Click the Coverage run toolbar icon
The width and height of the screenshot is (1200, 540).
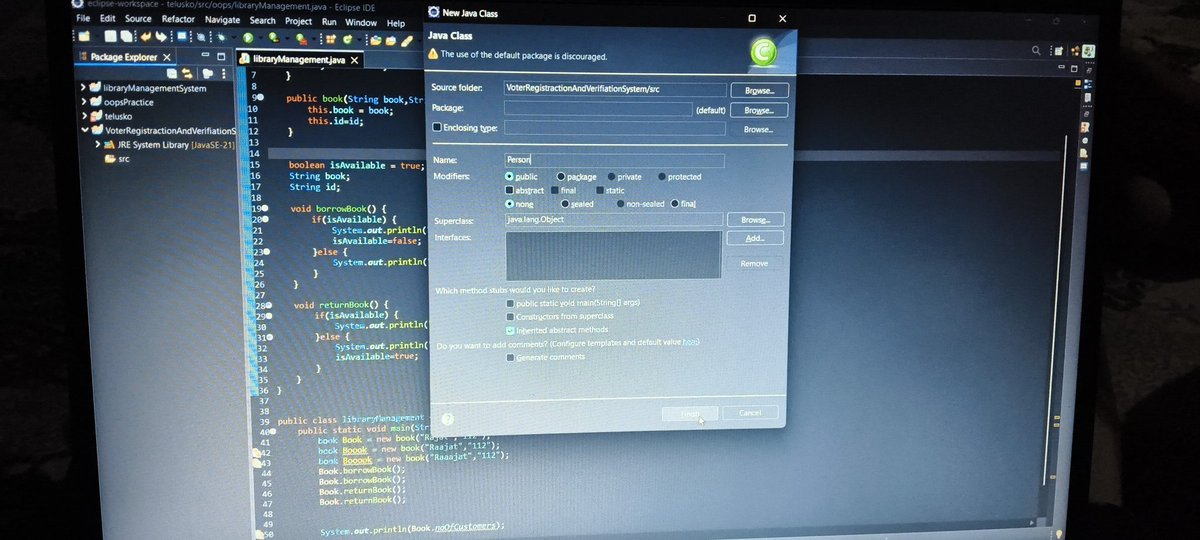[x=274, y=37]
